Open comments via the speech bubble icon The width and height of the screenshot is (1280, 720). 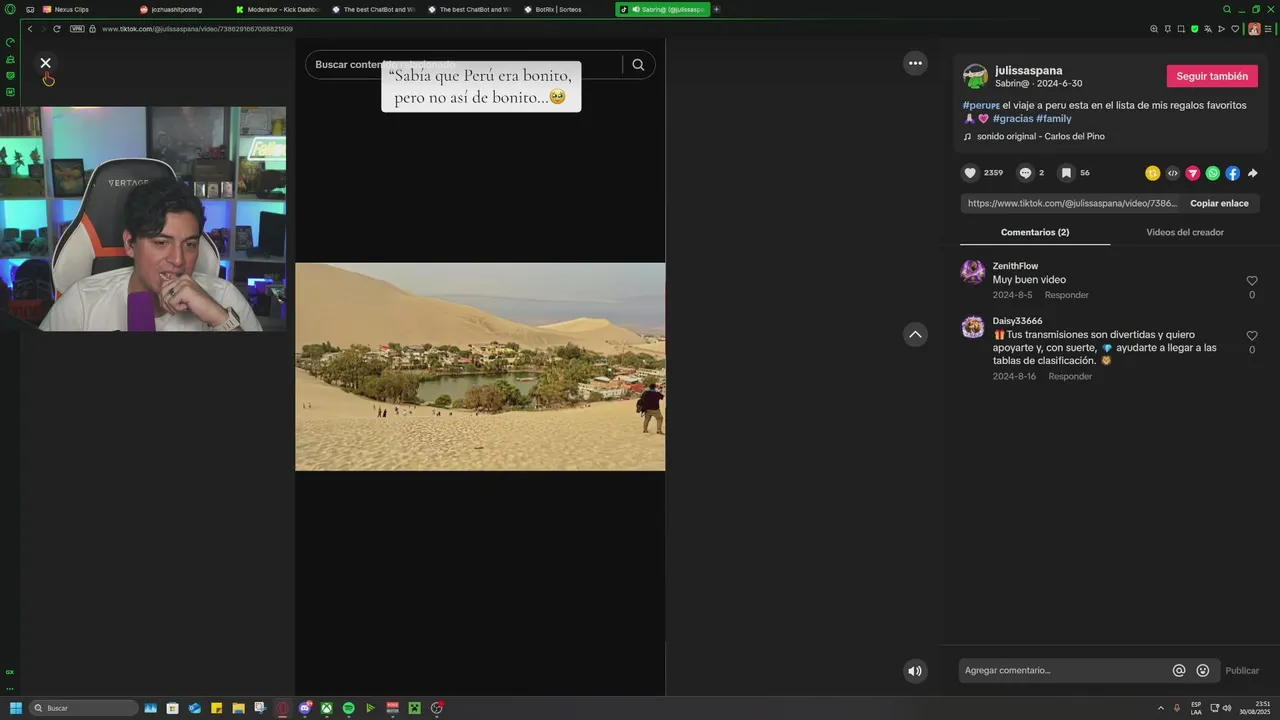[1025, 173]
